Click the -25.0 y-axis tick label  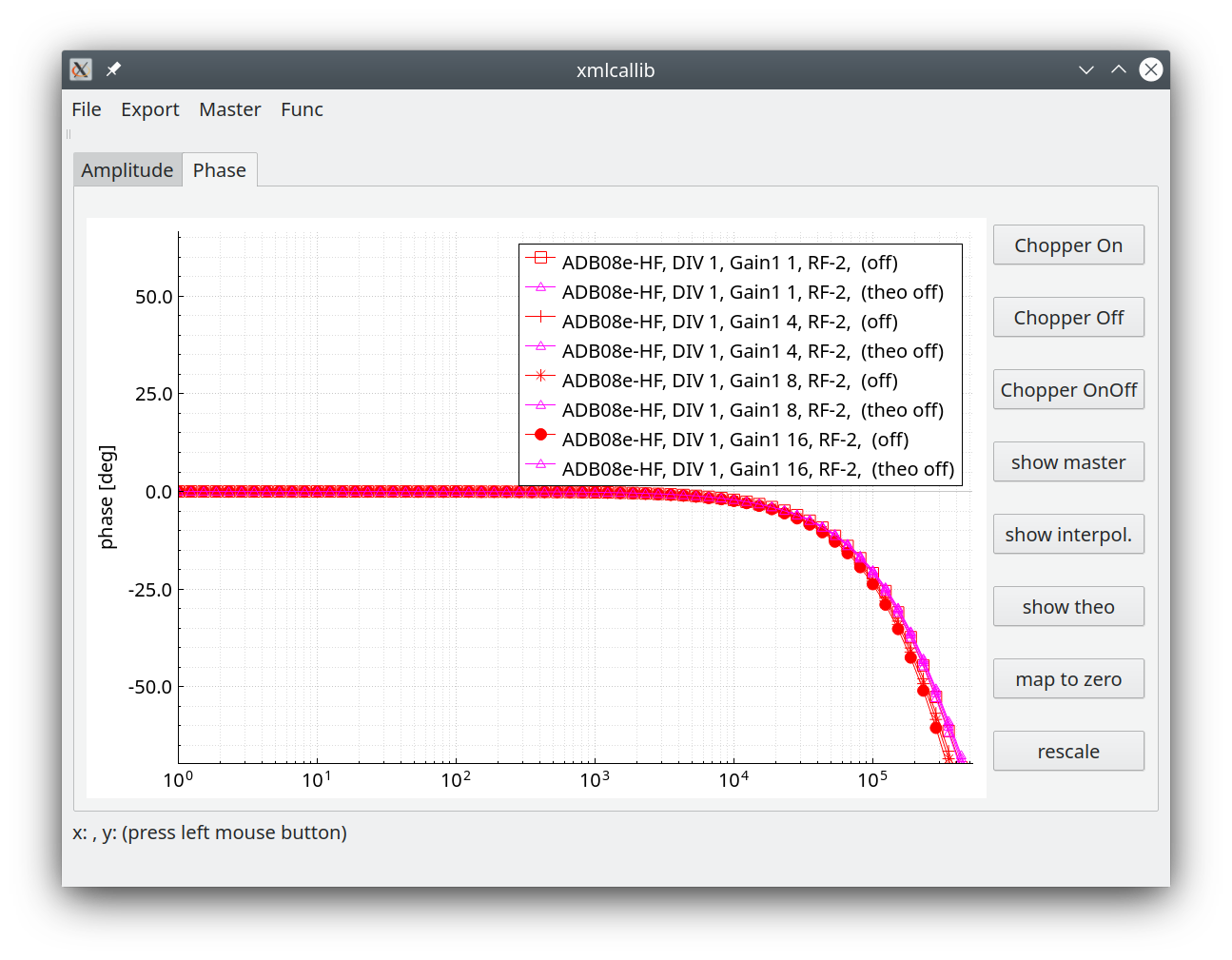coord(150,590)
